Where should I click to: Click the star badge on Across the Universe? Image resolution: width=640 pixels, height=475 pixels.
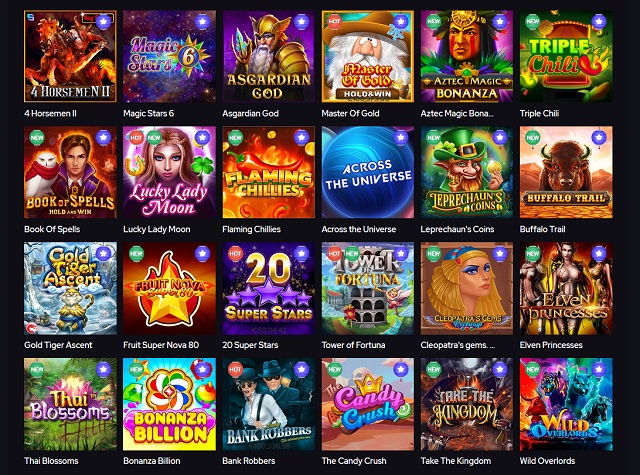tap(400, 137)
